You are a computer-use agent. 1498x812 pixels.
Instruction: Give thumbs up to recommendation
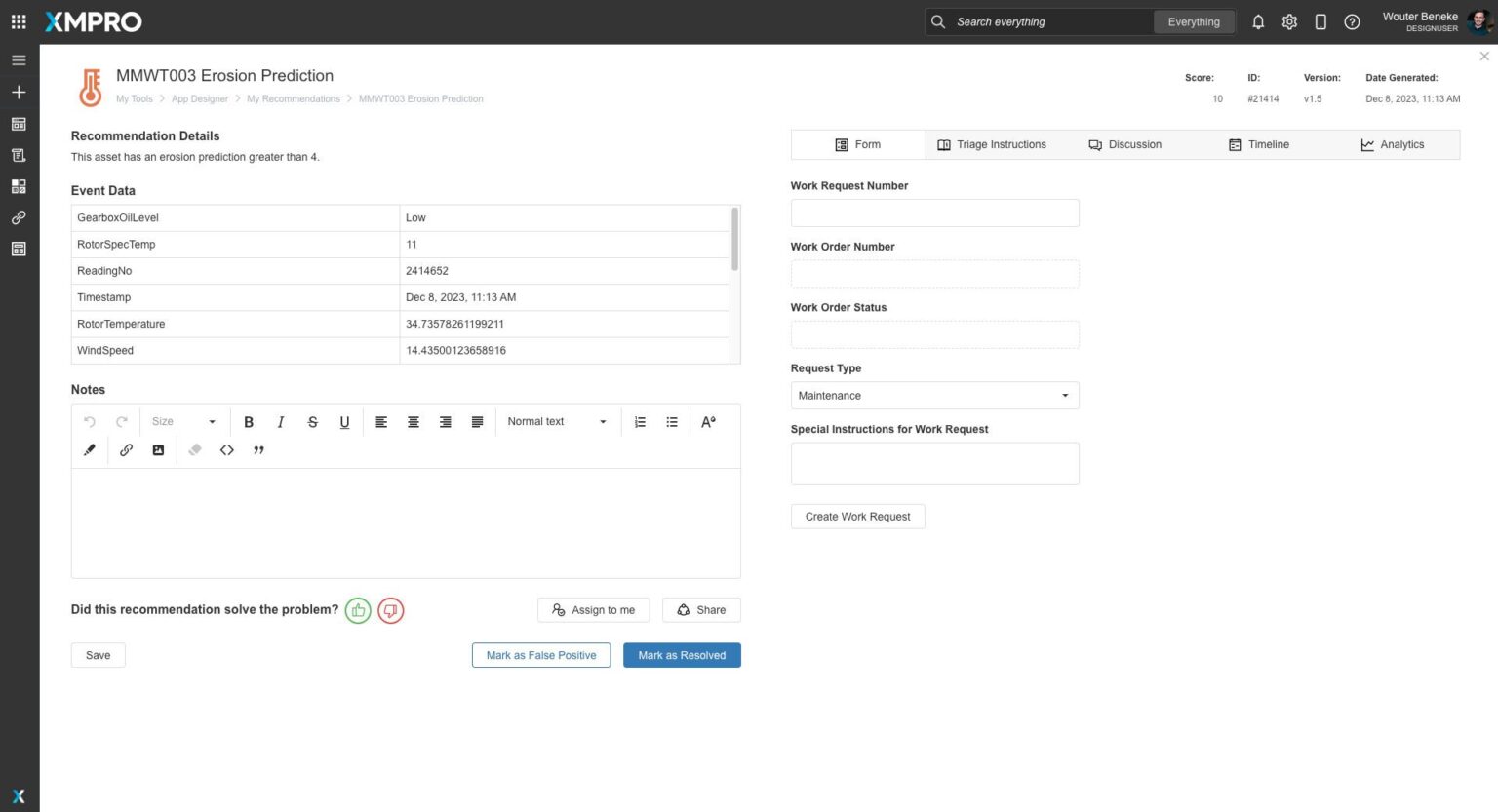click(x=358, y=610)
